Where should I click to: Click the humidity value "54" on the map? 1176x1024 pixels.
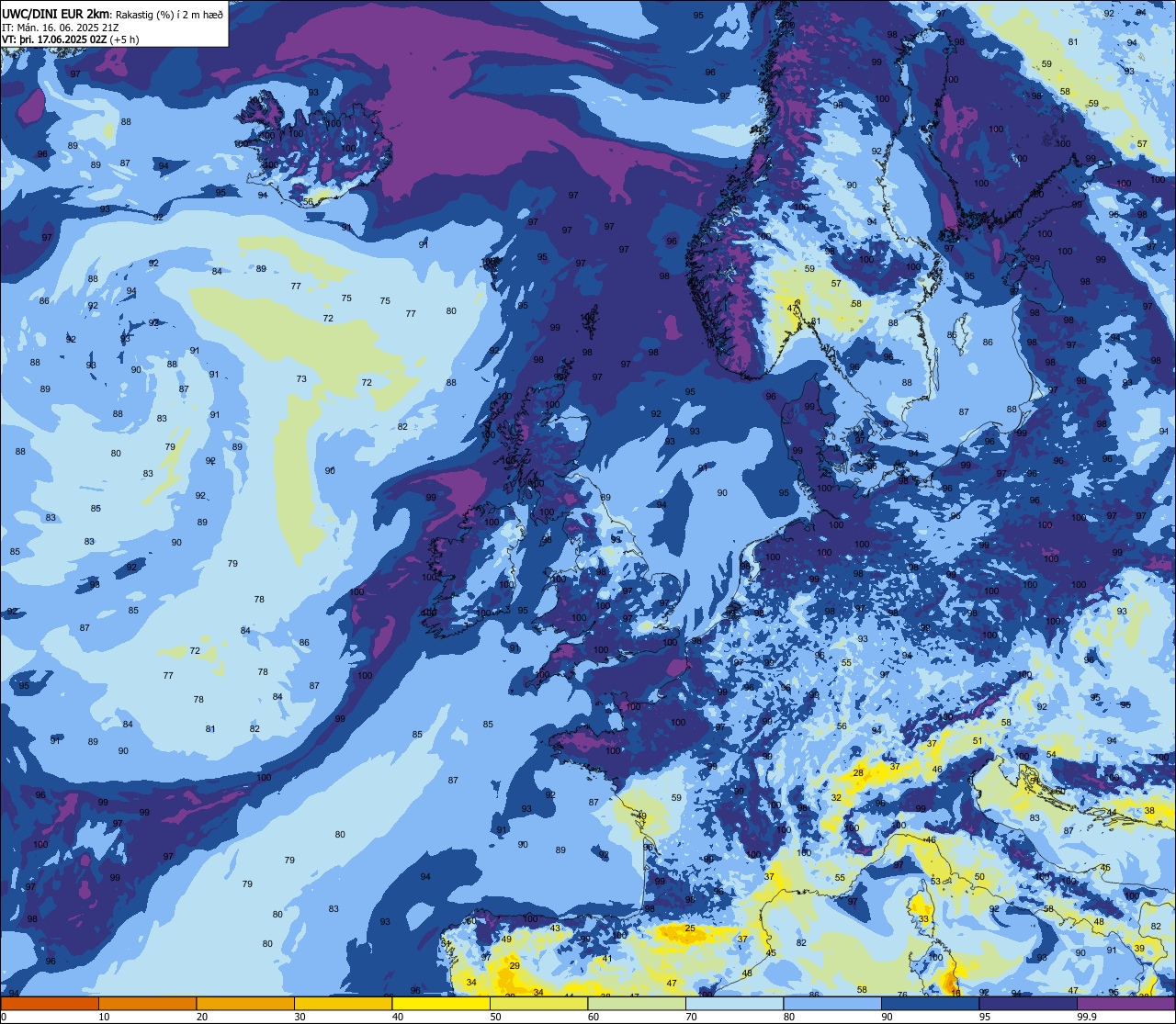coord(1051,754)
